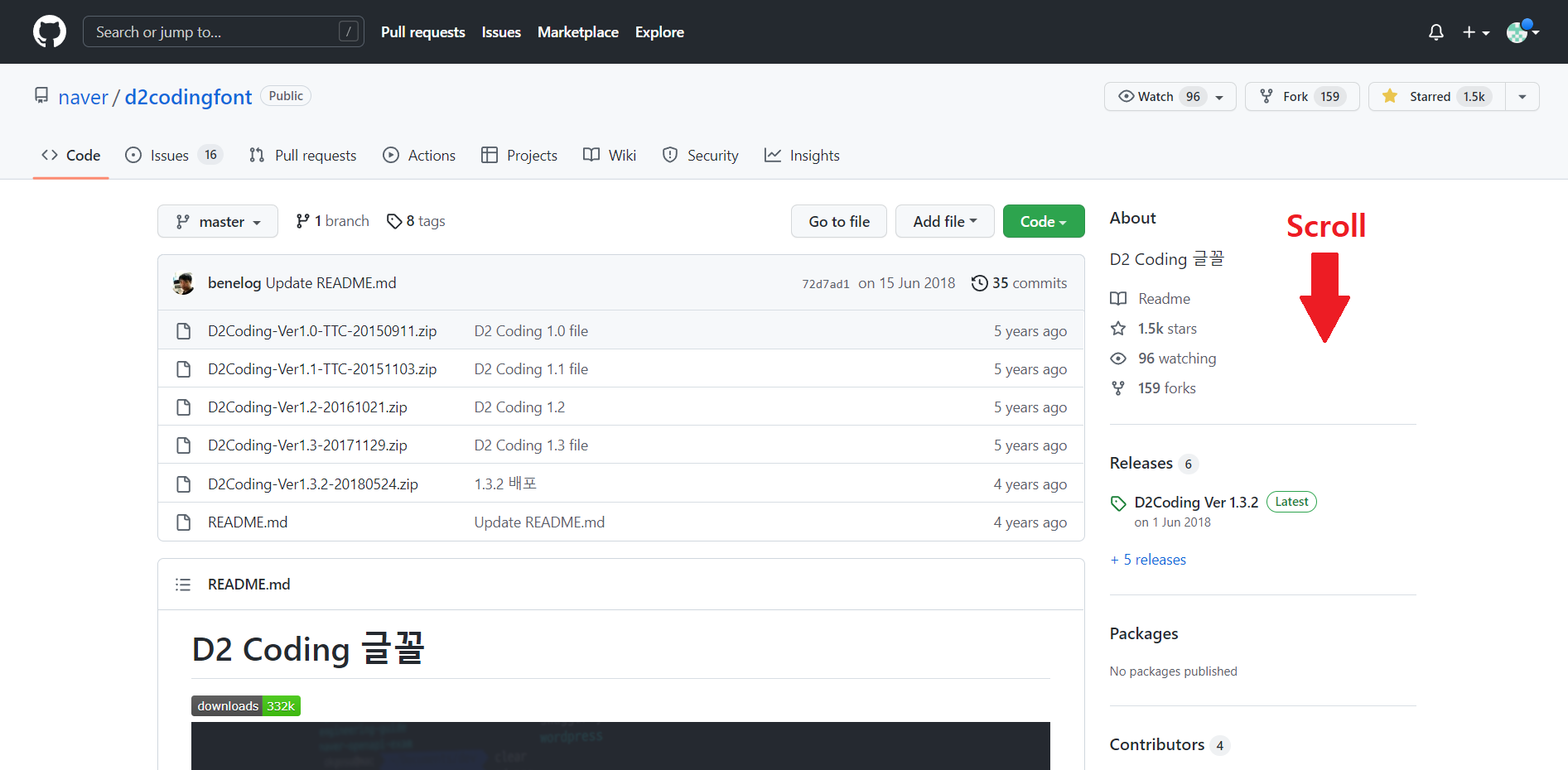The width and height of the screenshot is (1568, 770).
Task: Switch to the Security tab
Action: point(701,155)
